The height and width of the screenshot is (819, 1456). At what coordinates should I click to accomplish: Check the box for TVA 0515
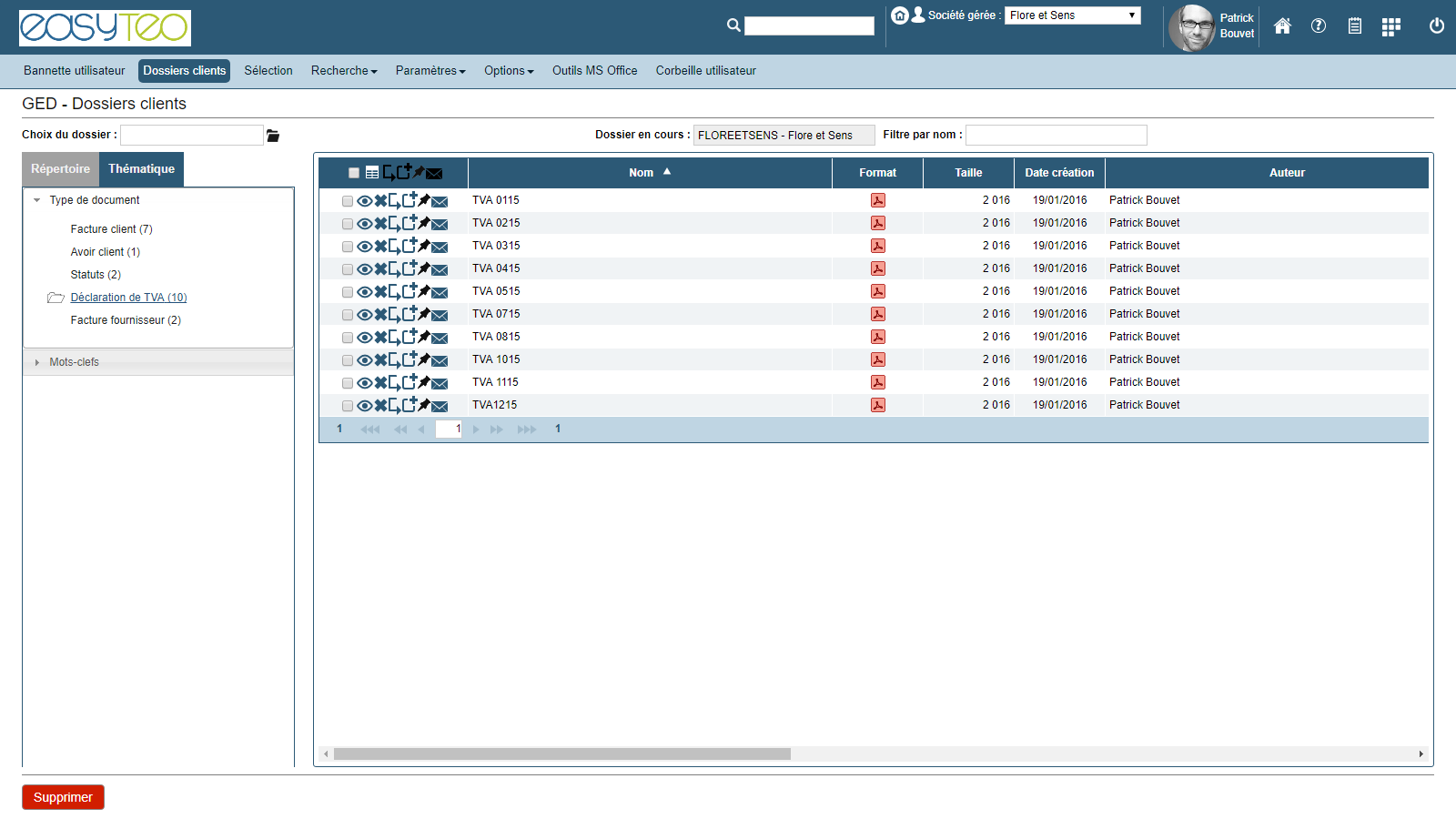pyautogui.click(x=348, y=292)
